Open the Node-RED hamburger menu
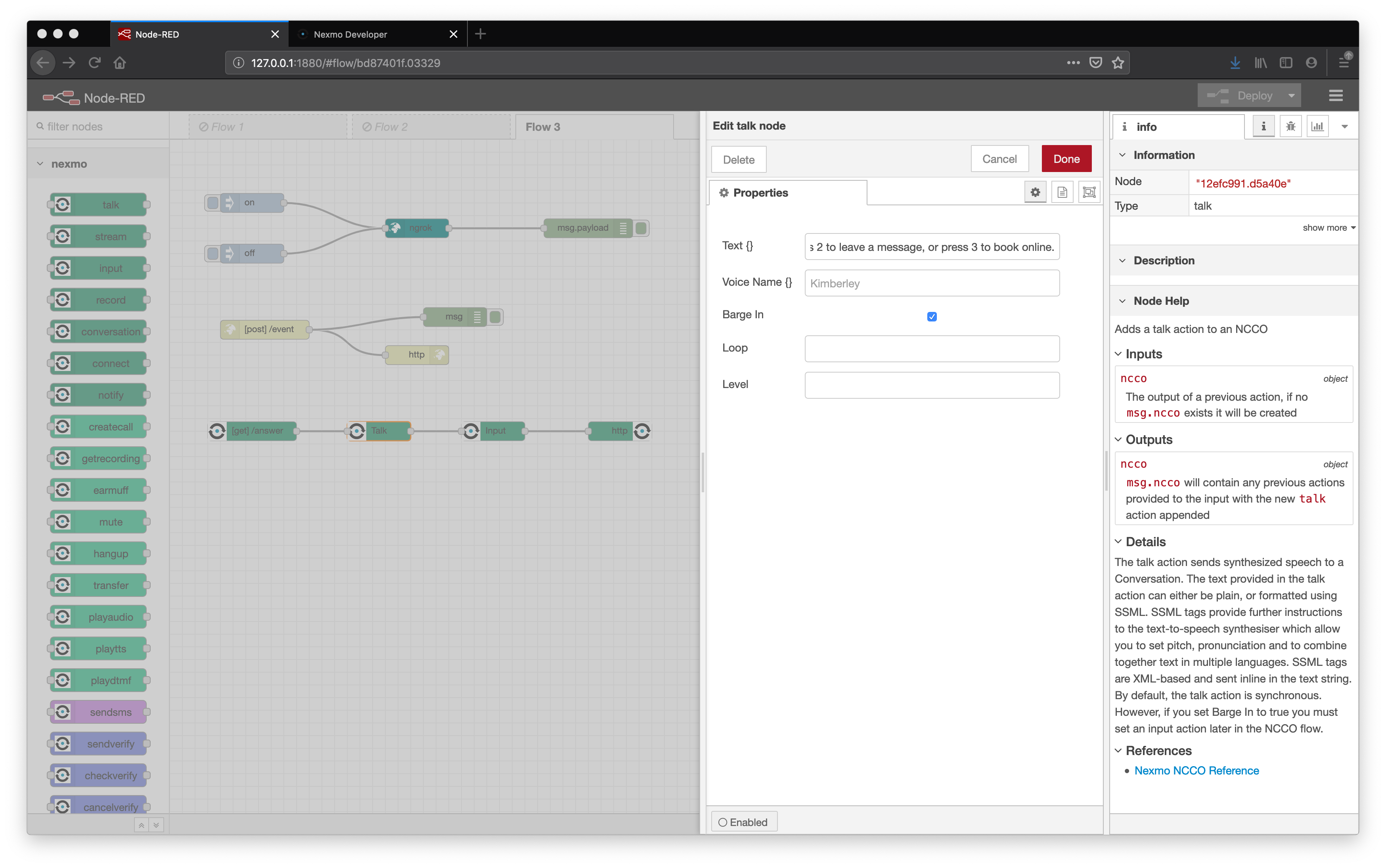The width and height of the screenshot is (1386, 868). pyautogui.click(x=1336, y=96)
